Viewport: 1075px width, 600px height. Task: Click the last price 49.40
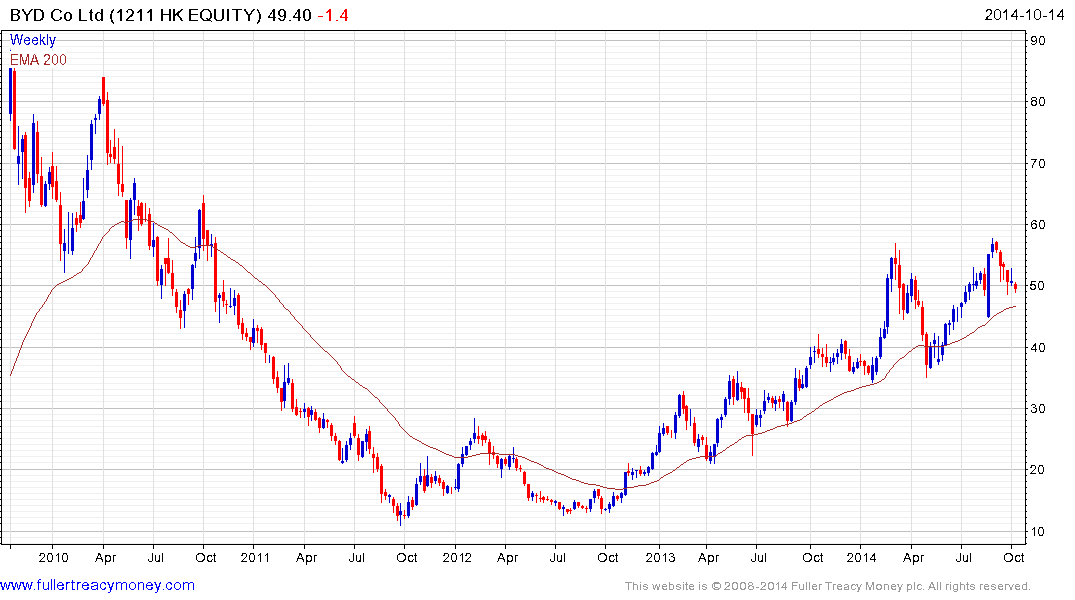point(289,15)
